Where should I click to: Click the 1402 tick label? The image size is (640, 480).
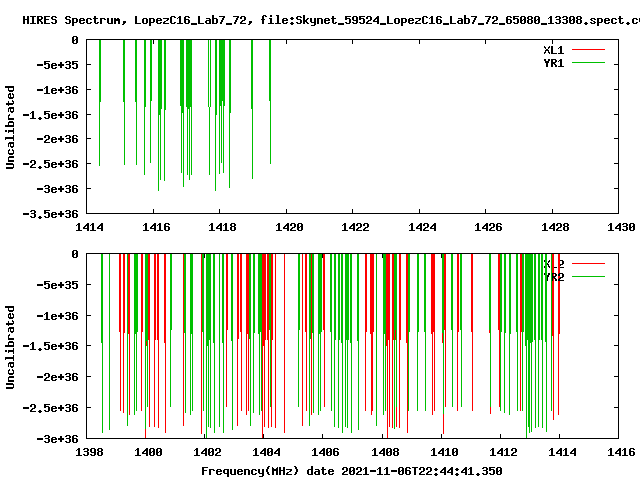207,452
